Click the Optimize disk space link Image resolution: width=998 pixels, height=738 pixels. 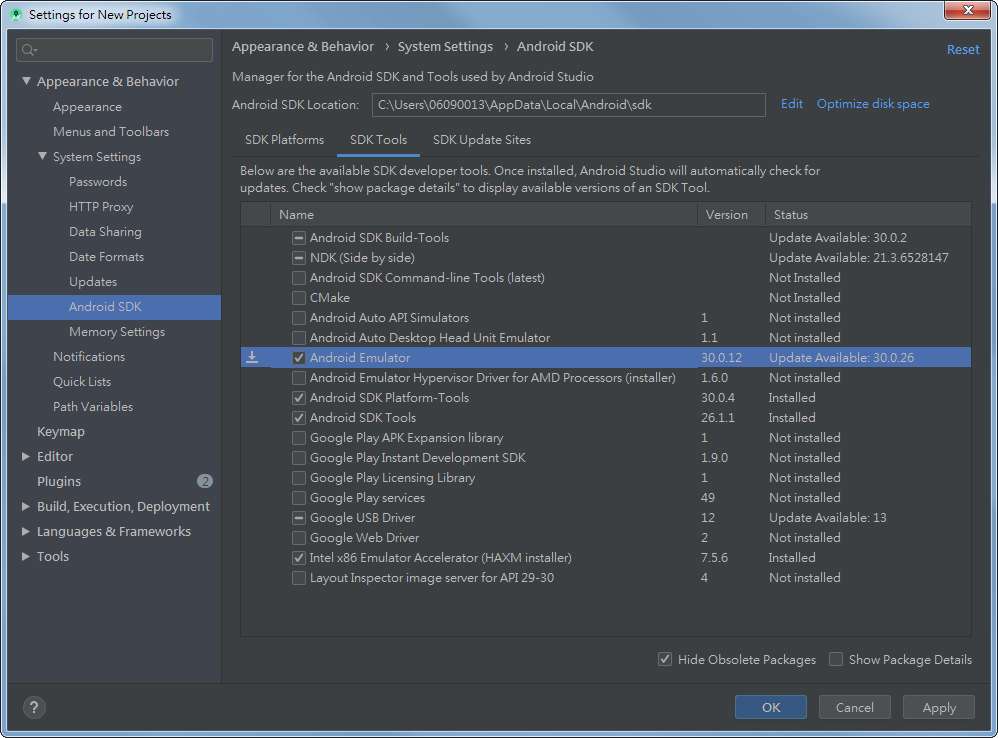[x=873, y=104]
